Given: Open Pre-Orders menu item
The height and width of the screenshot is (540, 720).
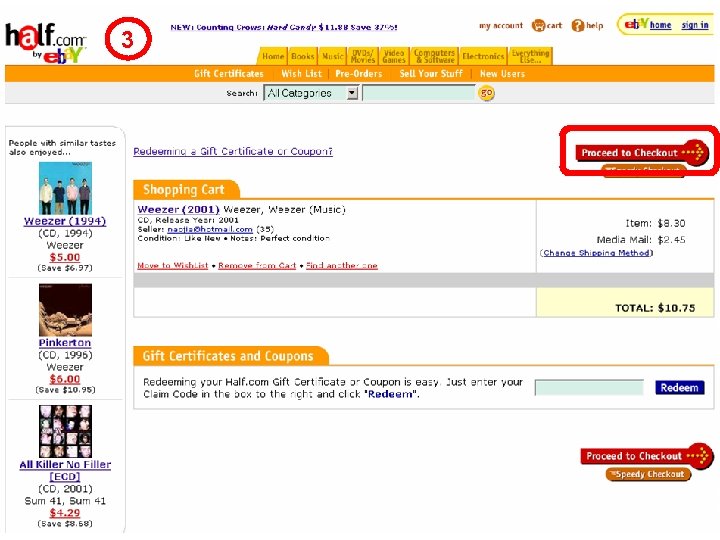Looking at the screenshot, I should tap(359, 74).
